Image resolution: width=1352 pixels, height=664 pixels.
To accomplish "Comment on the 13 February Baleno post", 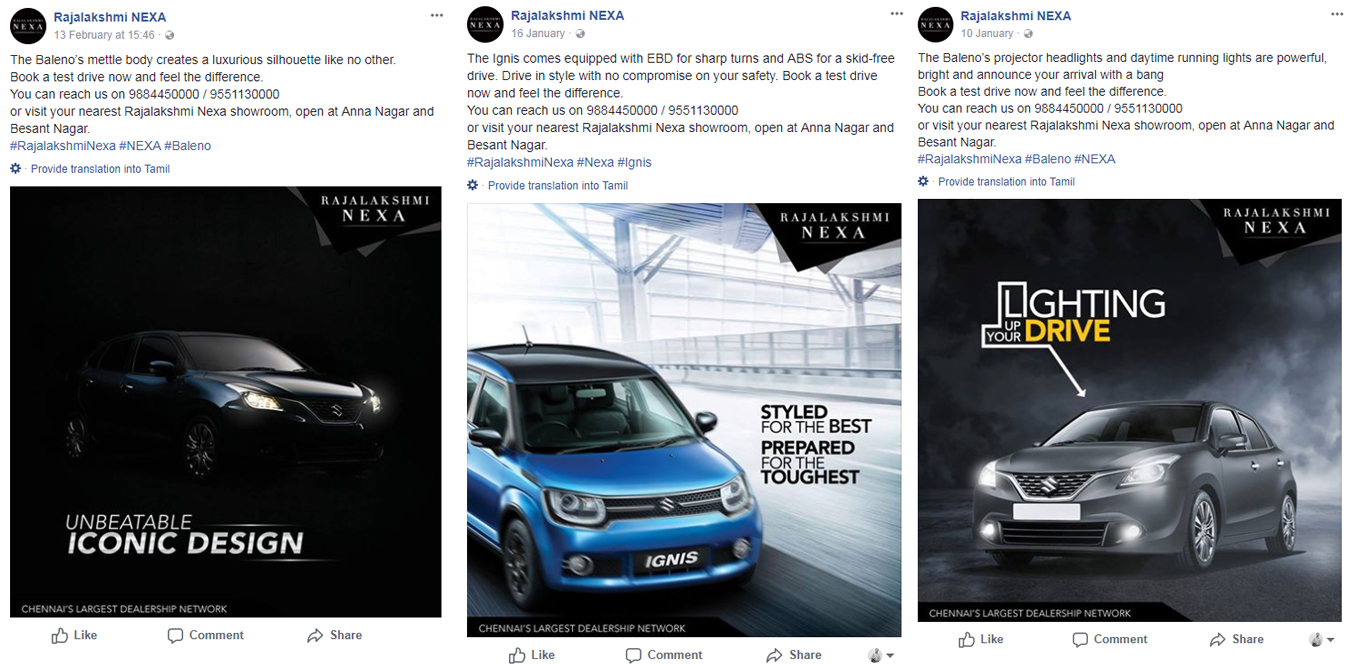I will [x=205, y=635].
